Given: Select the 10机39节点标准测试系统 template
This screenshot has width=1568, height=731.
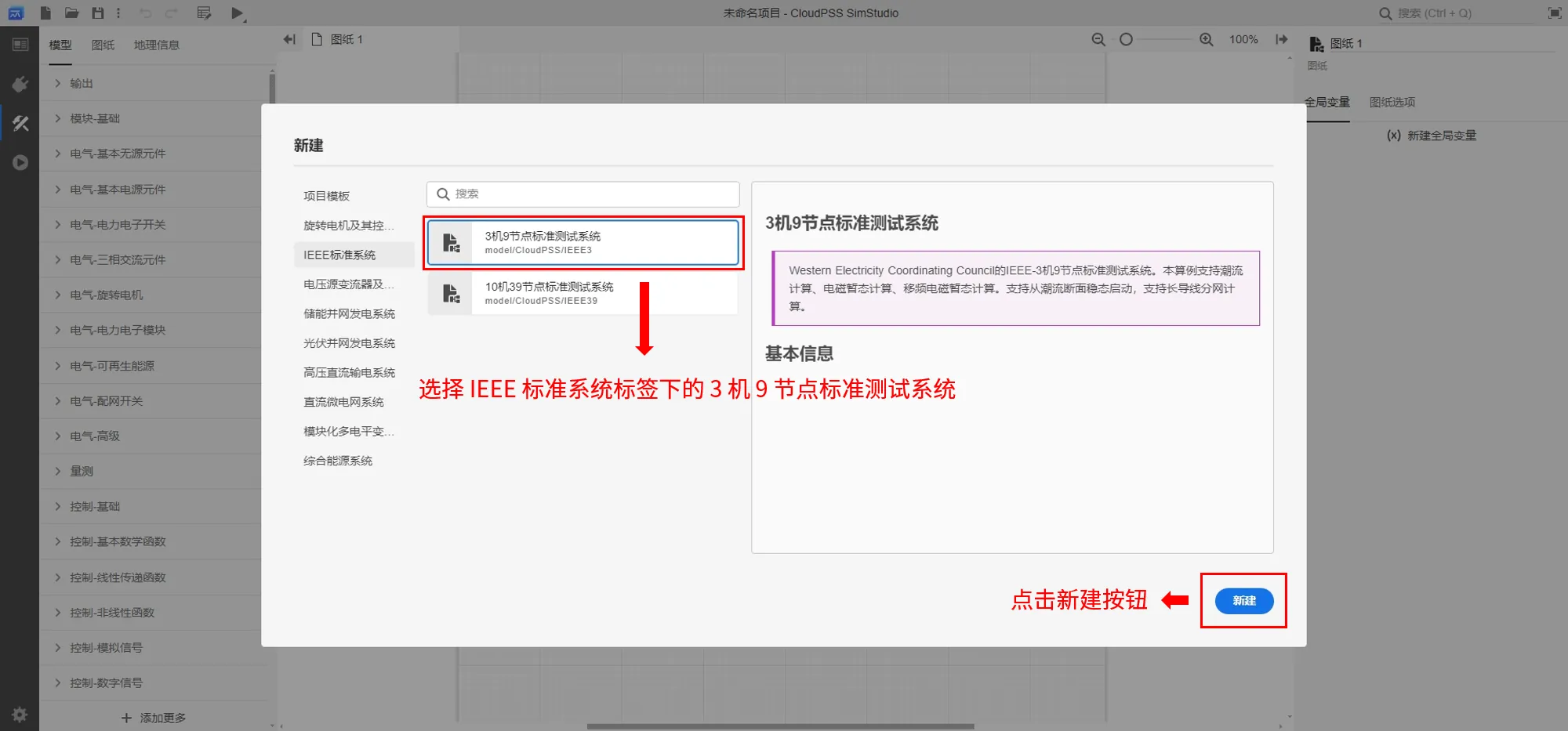Looking at the screenshot, I should pos(583,294).
